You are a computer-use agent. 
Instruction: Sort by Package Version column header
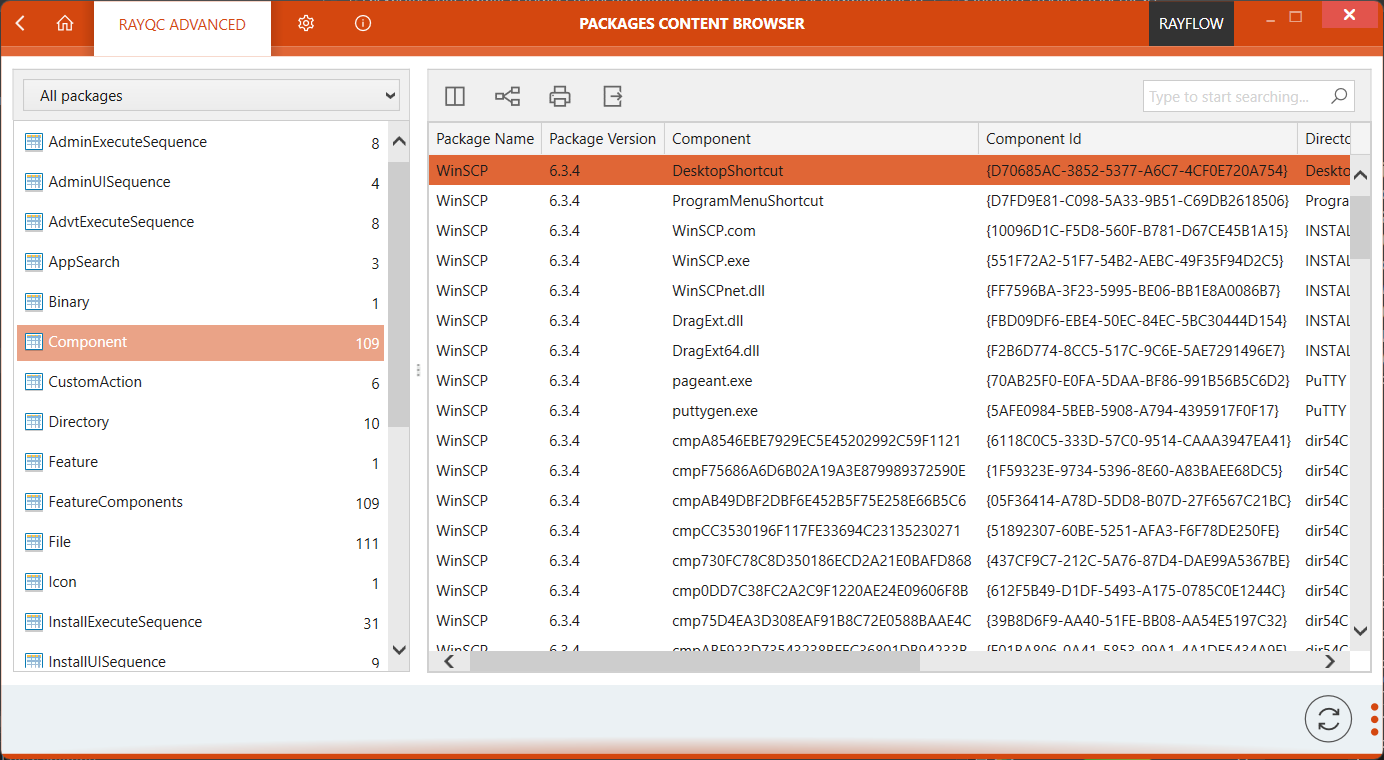[x=603, y=139]
